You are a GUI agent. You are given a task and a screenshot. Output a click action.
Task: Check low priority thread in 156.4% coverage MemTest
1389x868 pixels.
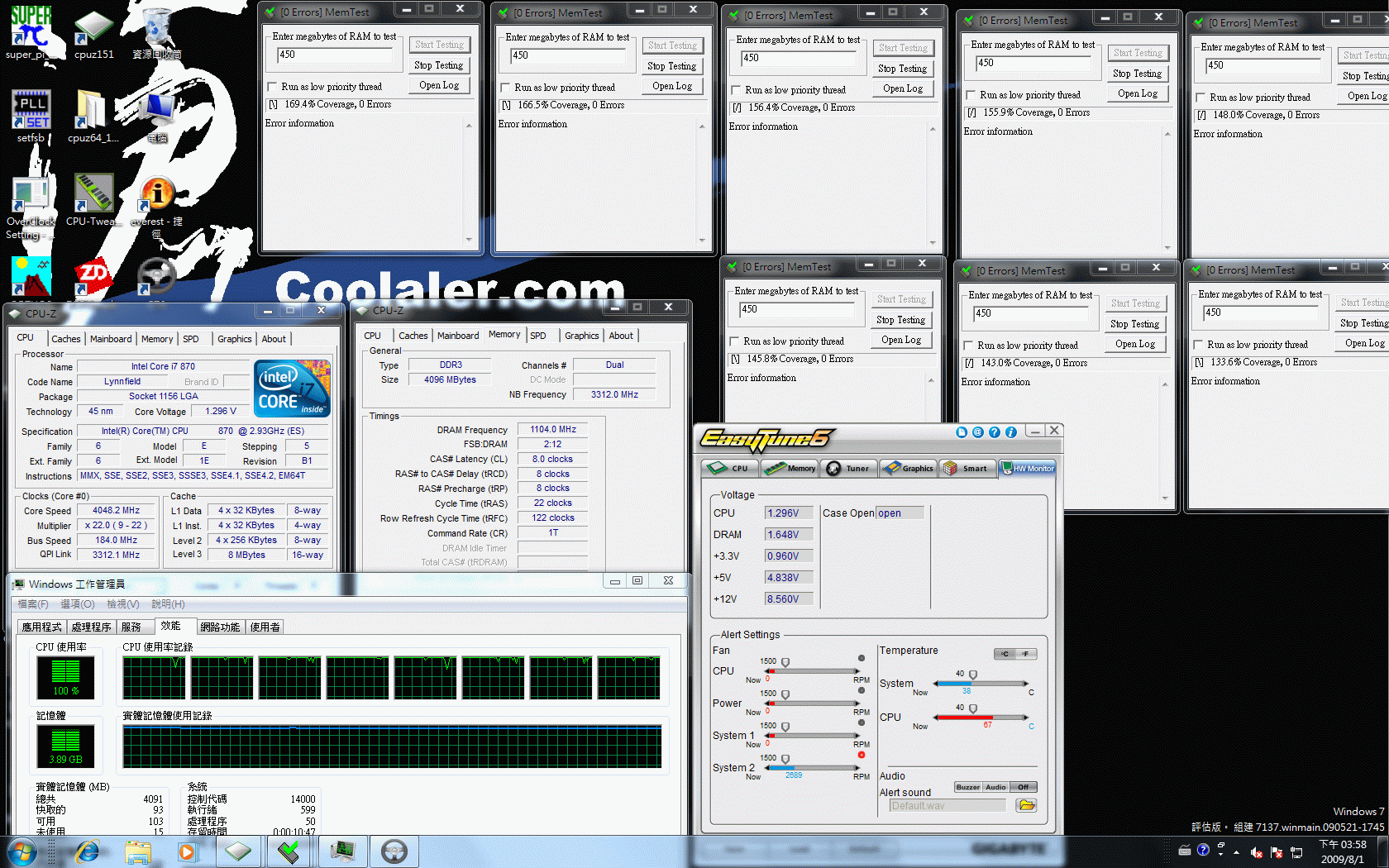tap(736, 90)
